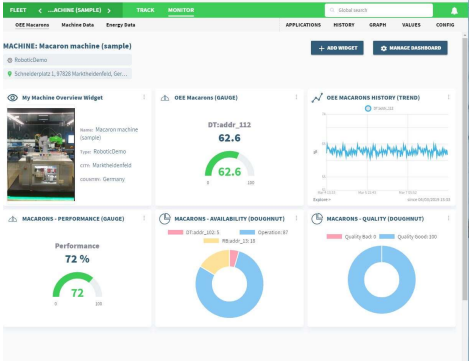471x363 pixels.
Task: Click the gauge icon of Macarons Performance widget
Action: [13, 219]
